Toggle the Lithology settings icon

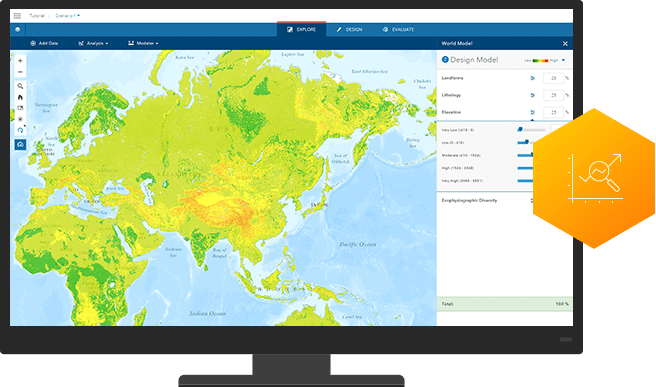533,95
